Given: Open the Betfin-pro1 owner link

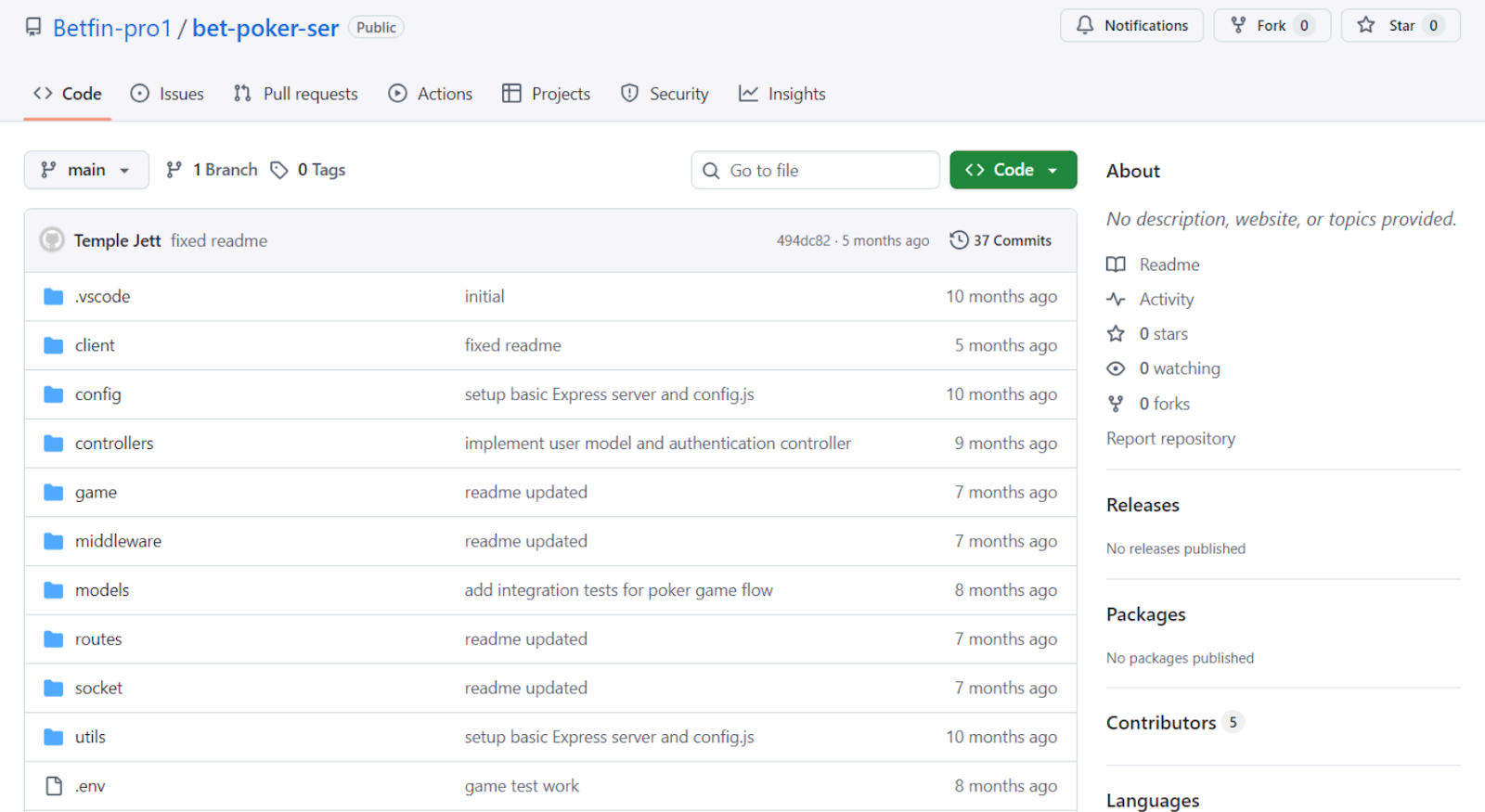Looking at the screenshot, I should click(x=112, y=28).
